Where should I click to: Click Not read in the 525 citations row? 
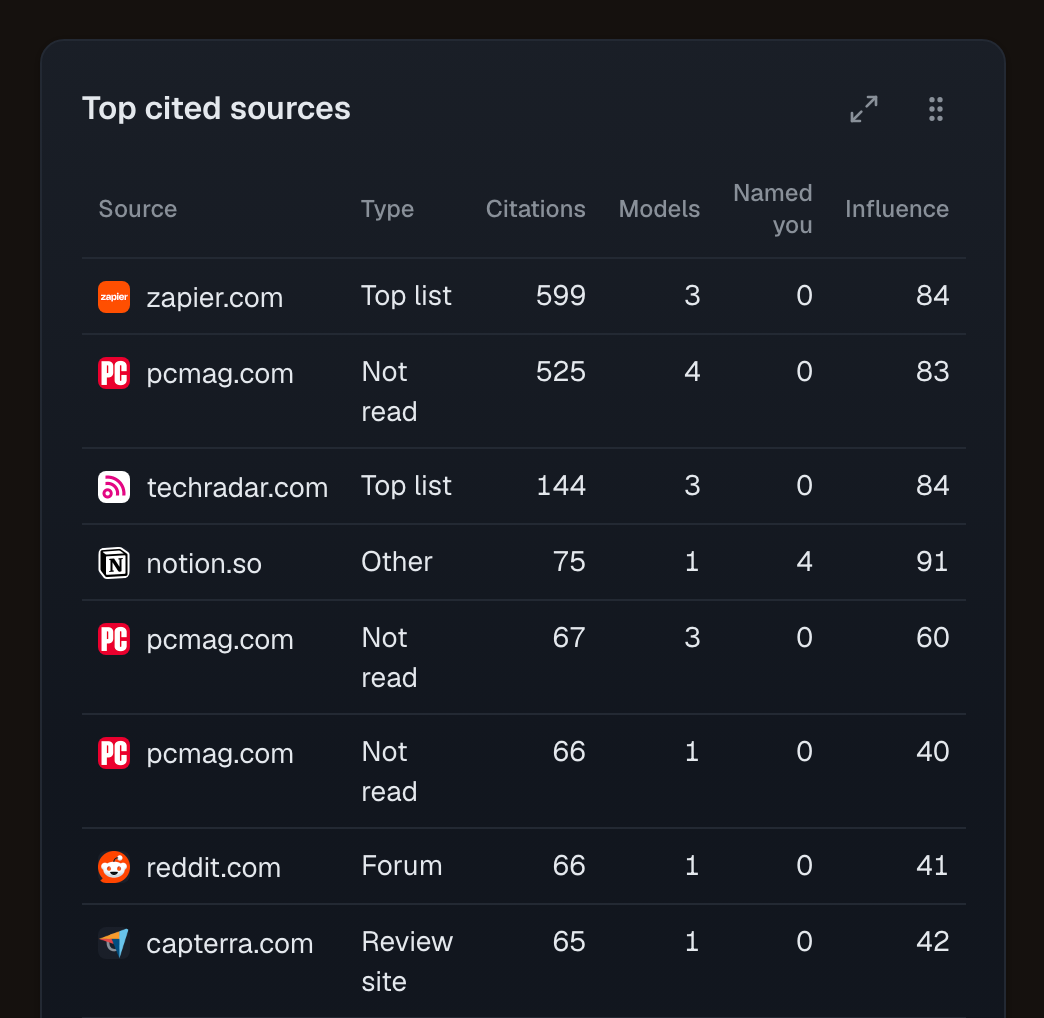pos(389,391)
